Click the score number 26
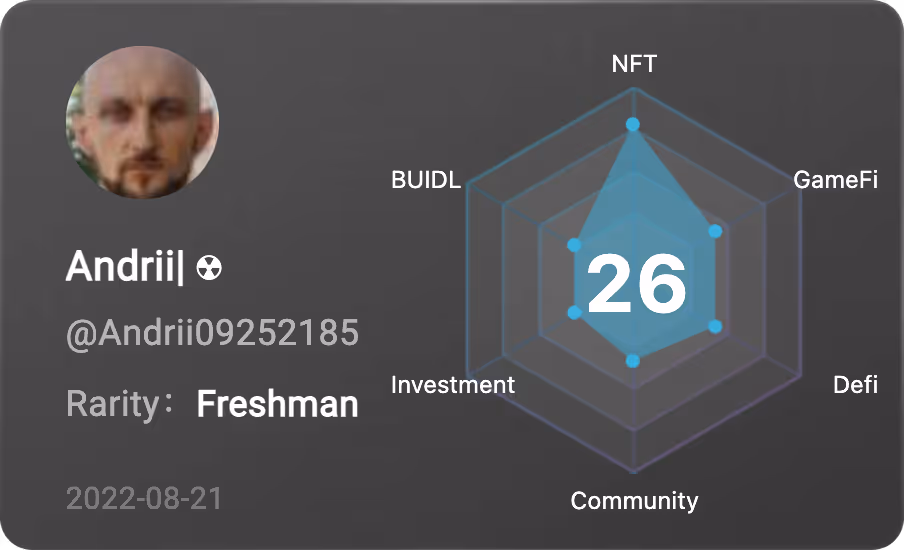 click(x=636, y=284)
